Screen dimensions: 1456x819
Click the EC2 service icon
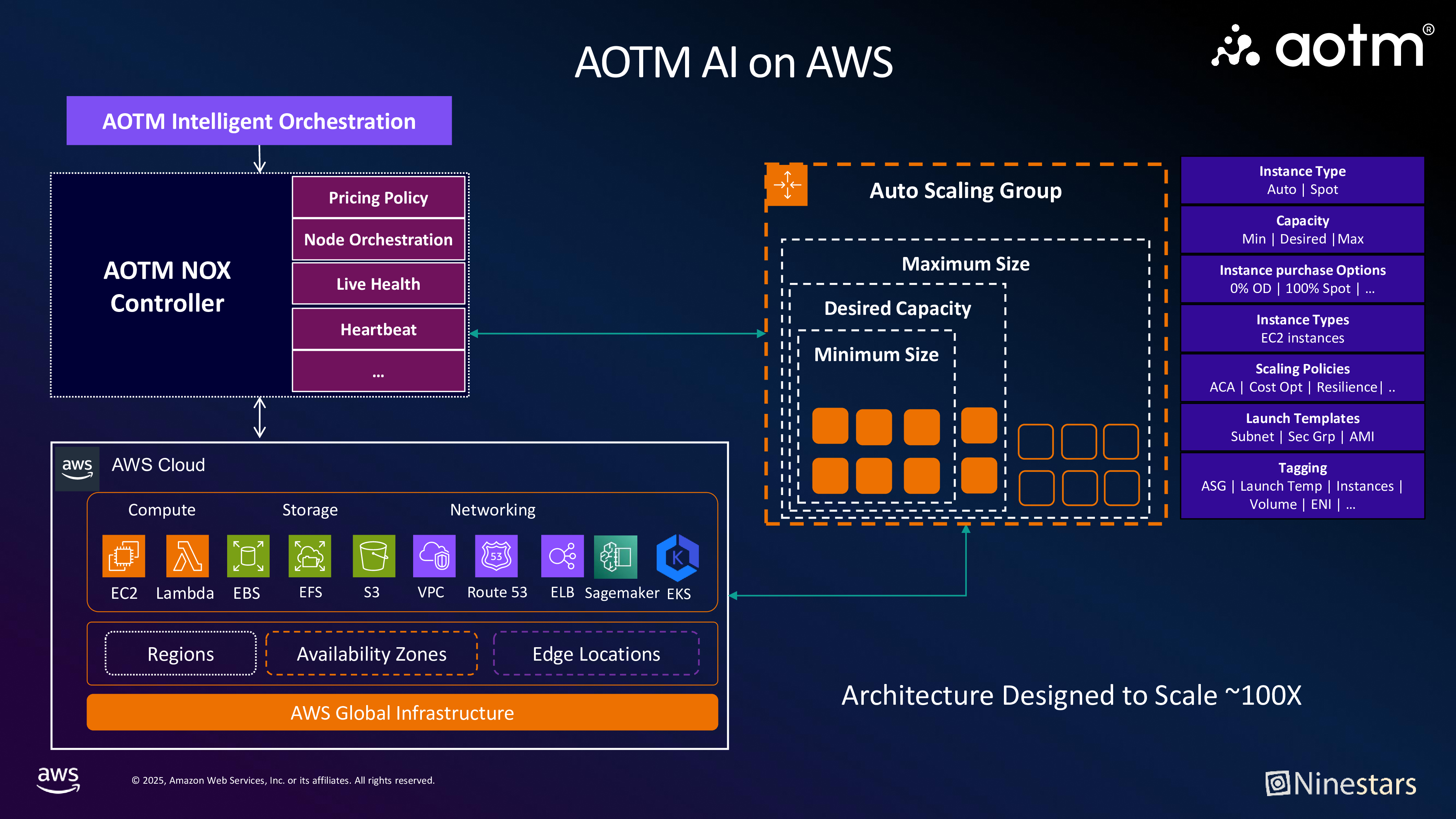pyautogui.click(x=123, y=556)
